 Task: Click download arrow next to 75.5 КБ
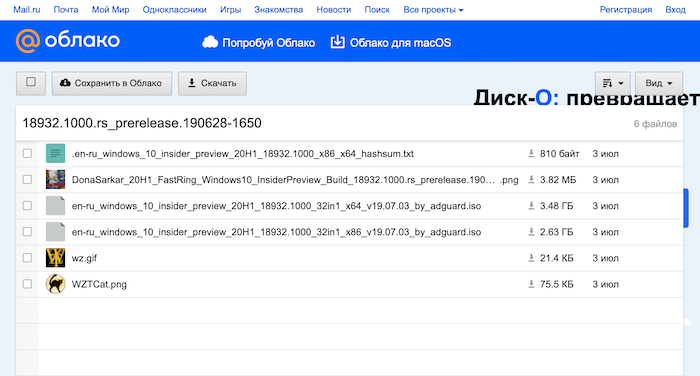(531, 284)
